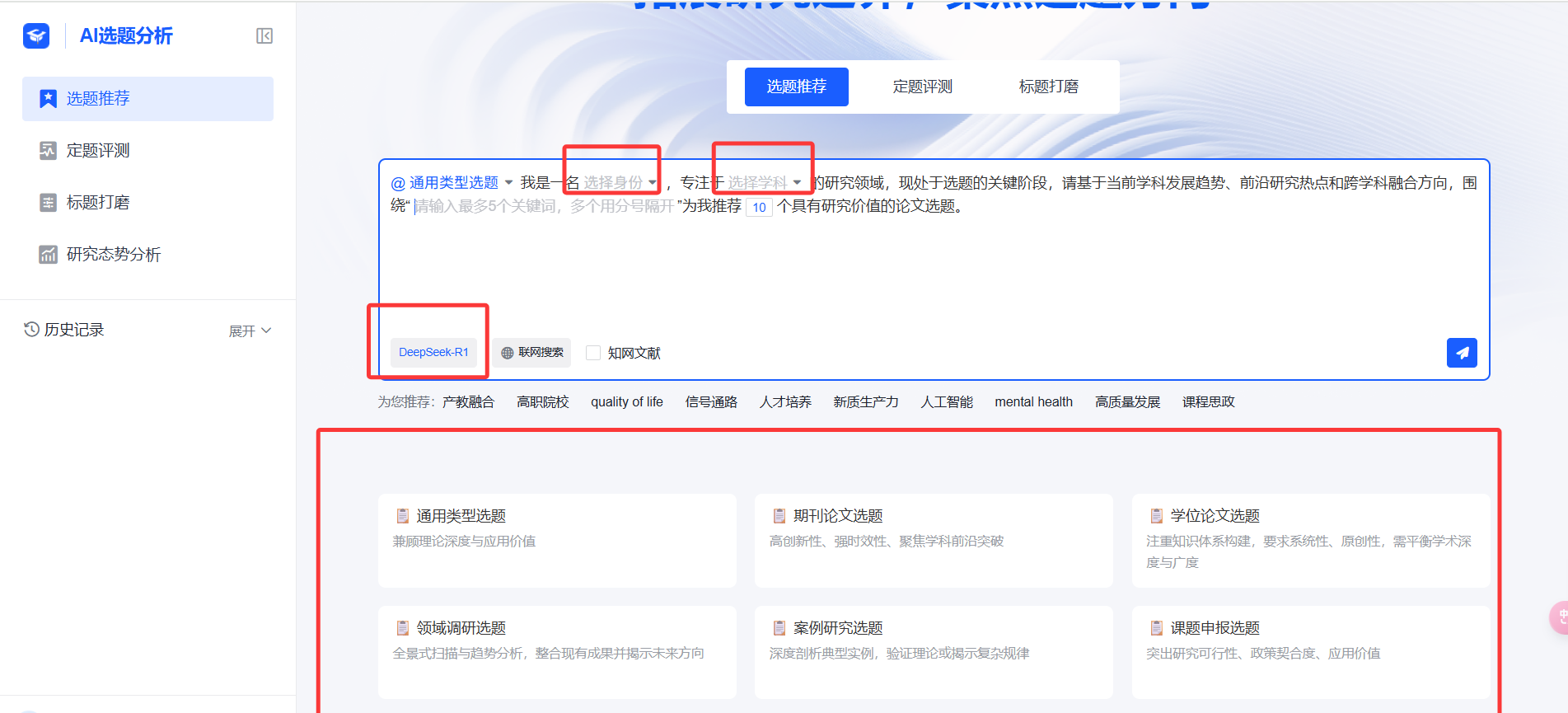Switch to the 定题评测 top tab
The height and width of the screenshot is (713, 1568).
pos(922,87)
